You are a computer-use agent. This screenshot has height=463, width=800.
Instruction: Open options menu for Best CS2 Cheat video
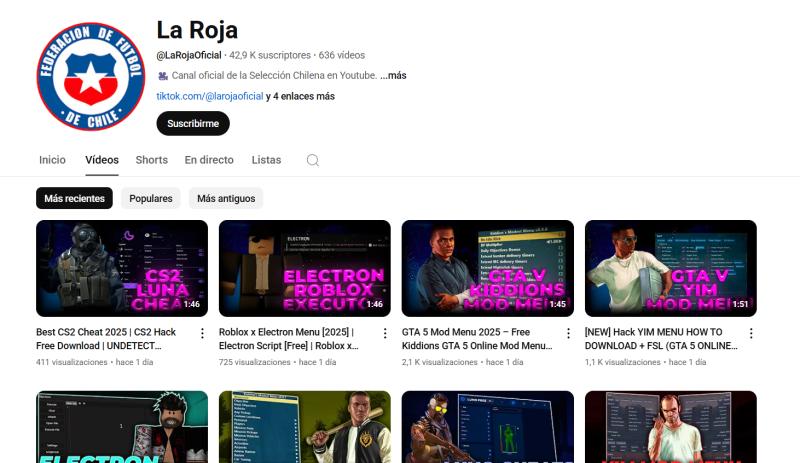click(202, 333)
